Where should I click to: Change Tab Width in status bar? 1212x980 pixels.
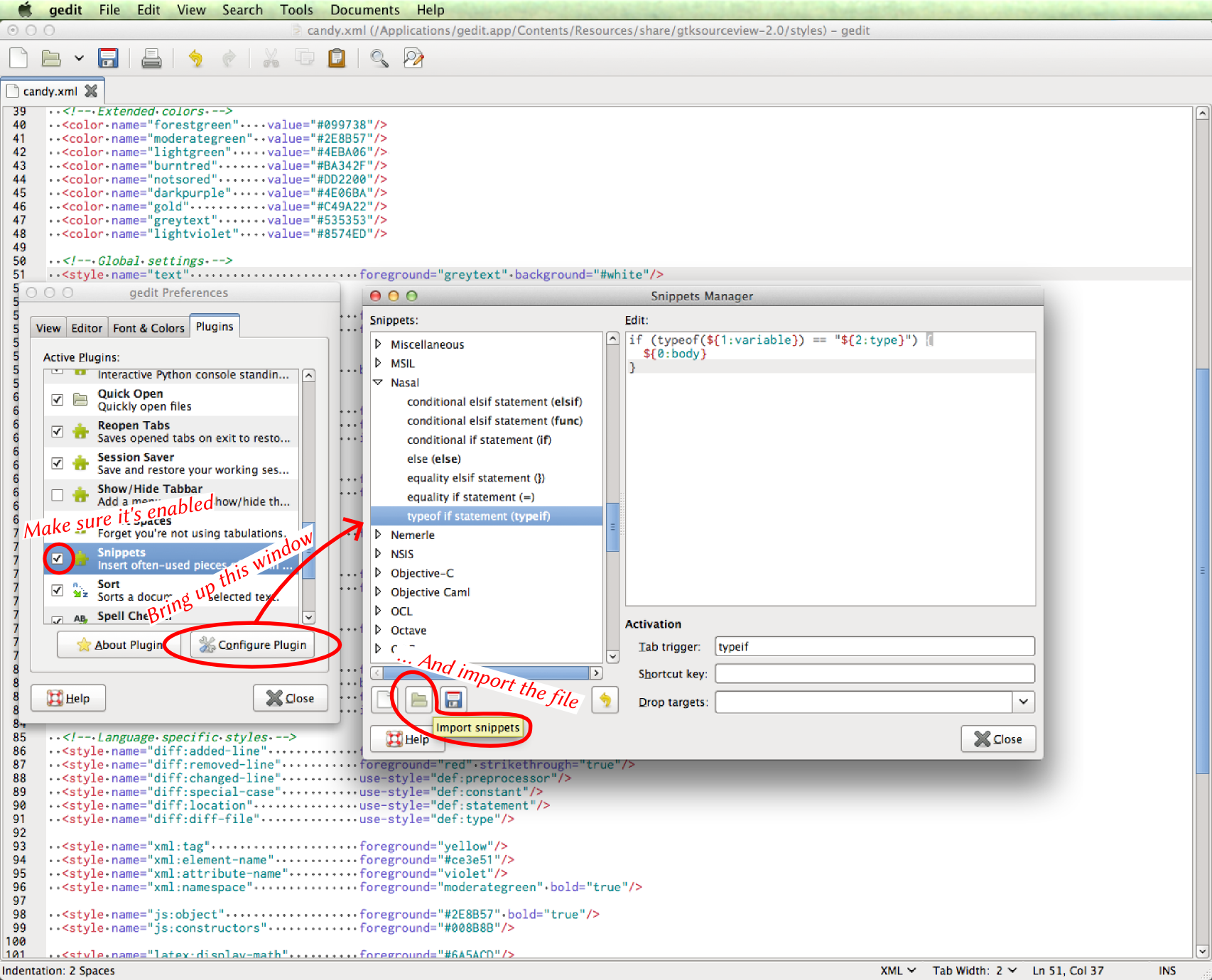(975, 971)
